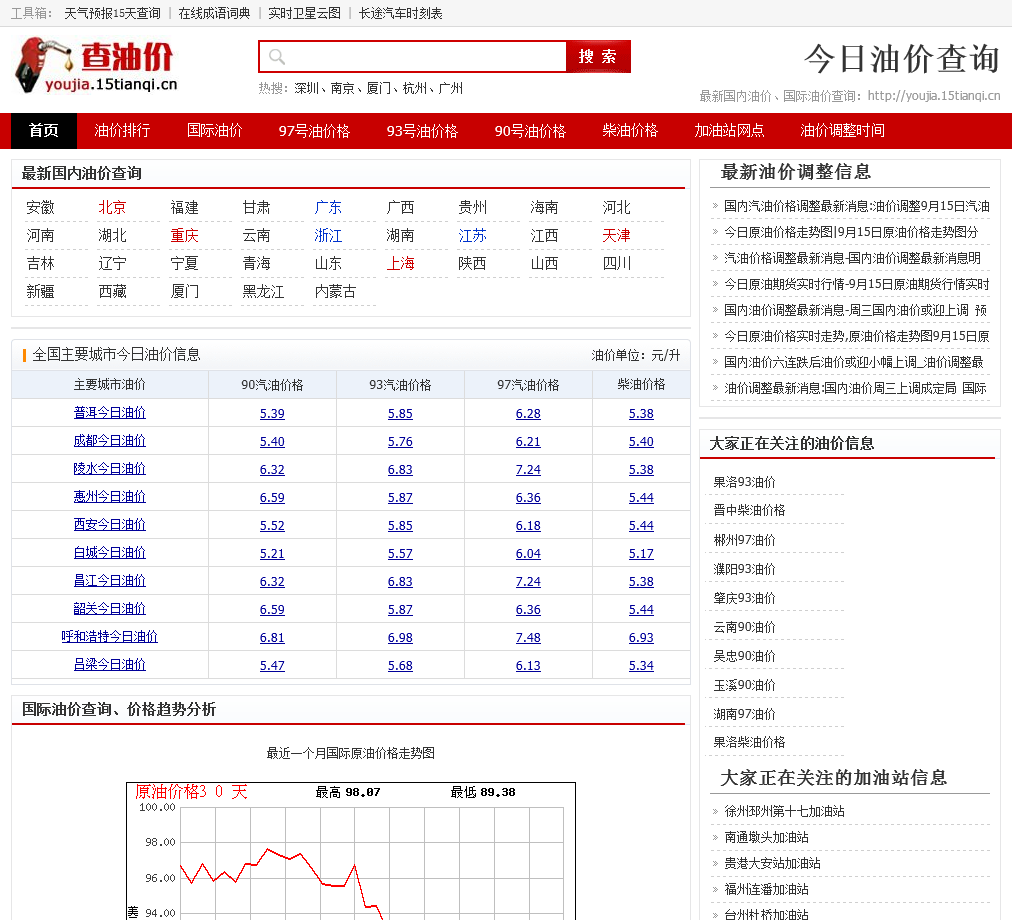1012x920 pixels.
Task: Open 陵水今日油价 link
Action: click(110, 469)
